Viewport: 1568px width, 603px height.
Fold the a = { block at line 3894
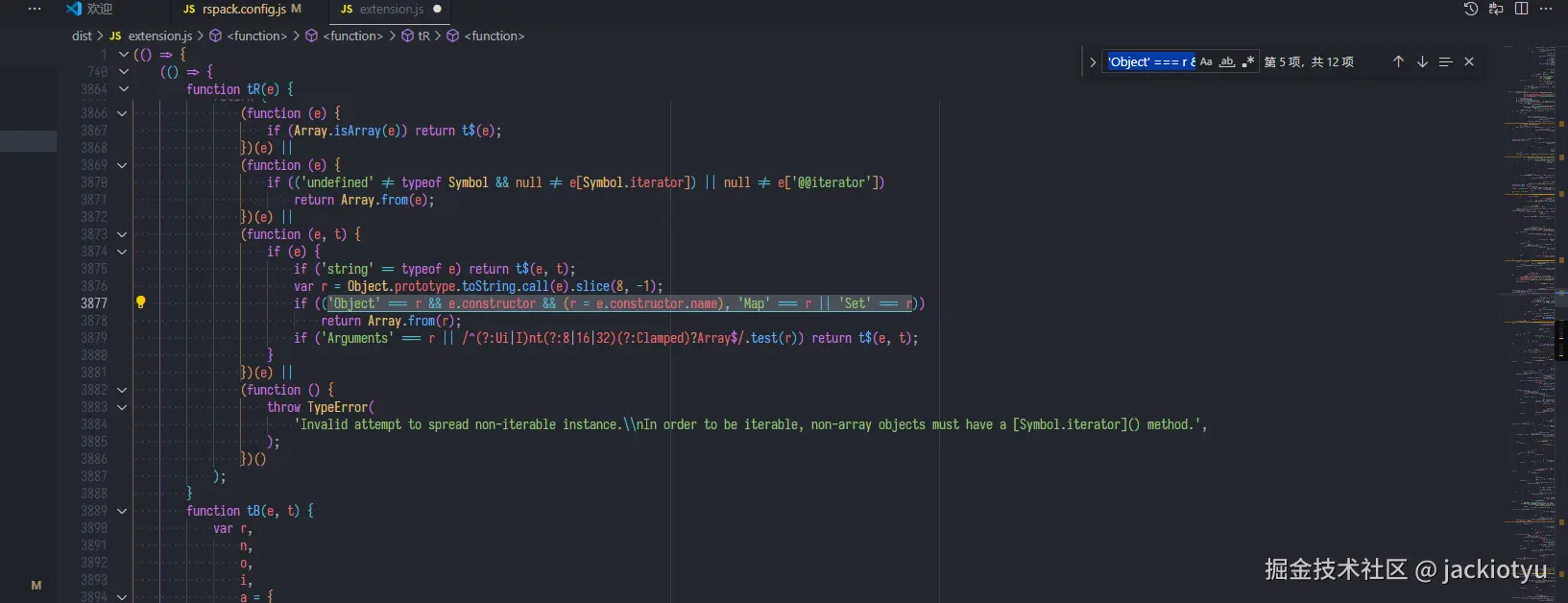point(122,596)
